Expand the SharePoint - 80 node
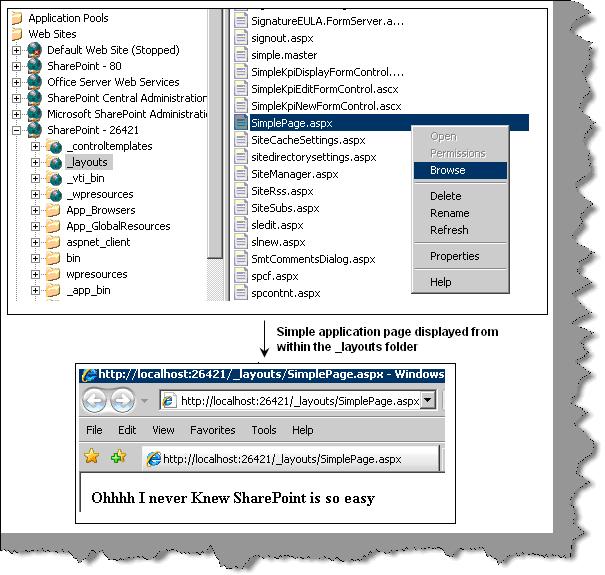This screenshot has width=605, height=575. (16, 66)
